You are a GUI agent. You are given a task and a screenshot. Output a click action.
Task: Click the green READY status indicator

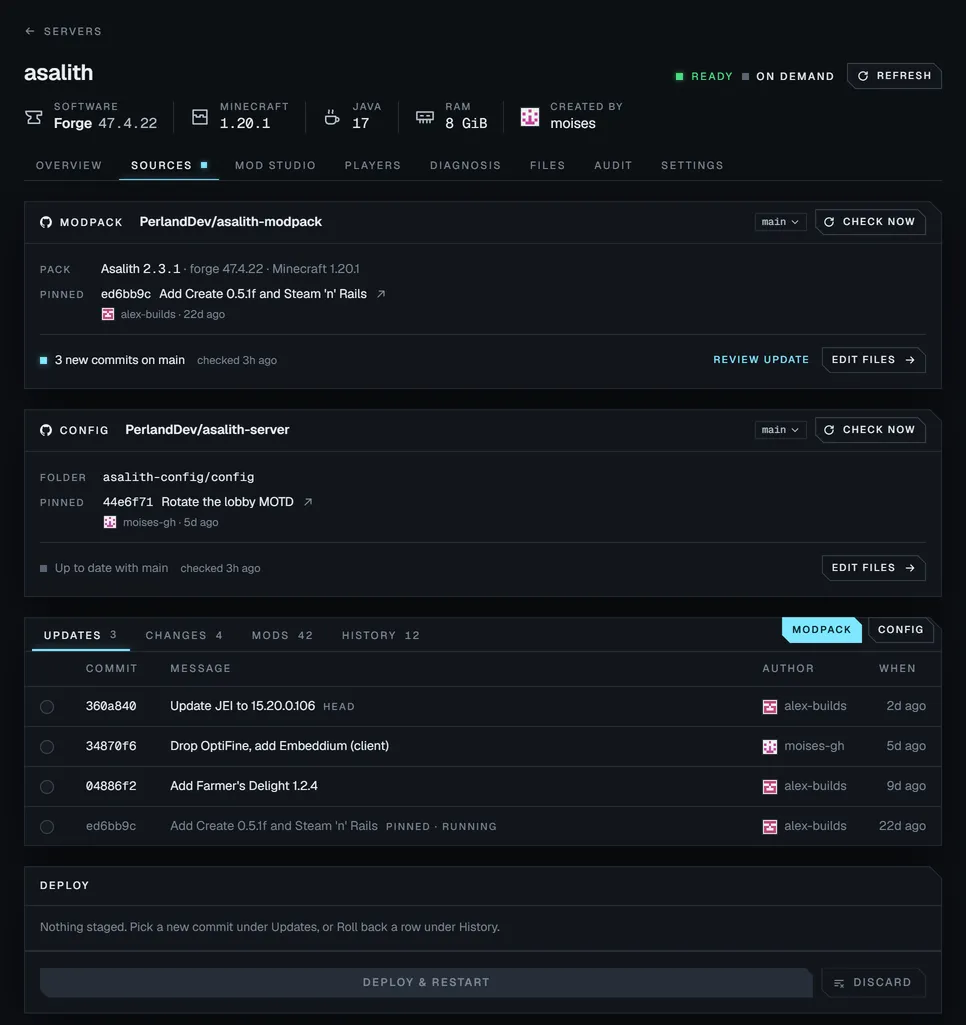(x=704, y=76)
